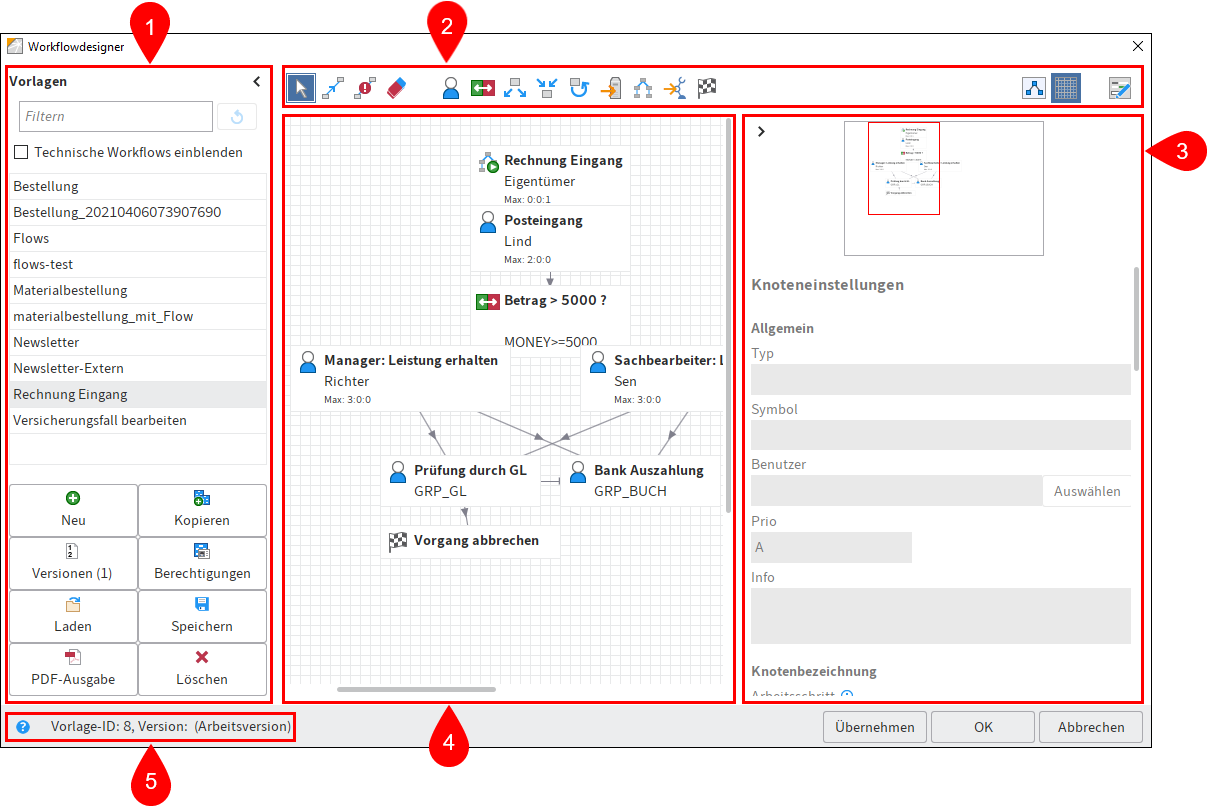Add a decision node with green-red arrows
This screenshot has width=1208, height=807.
(483, 88)
